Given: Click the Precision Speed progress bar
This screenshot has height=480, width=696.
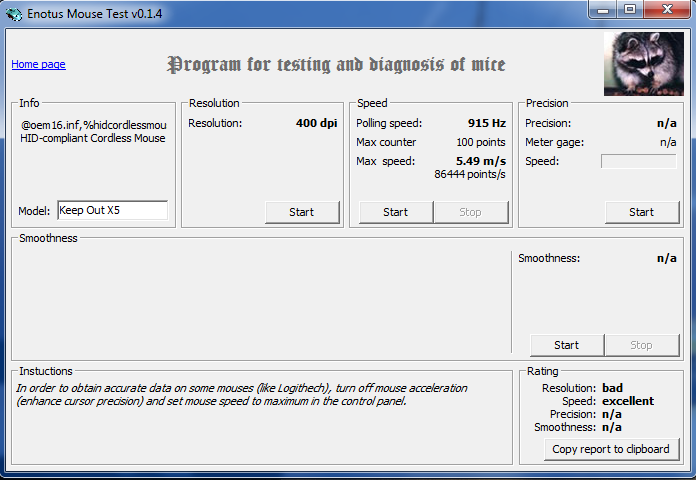Looking at the screenshot, I should [x=639, y=162].
